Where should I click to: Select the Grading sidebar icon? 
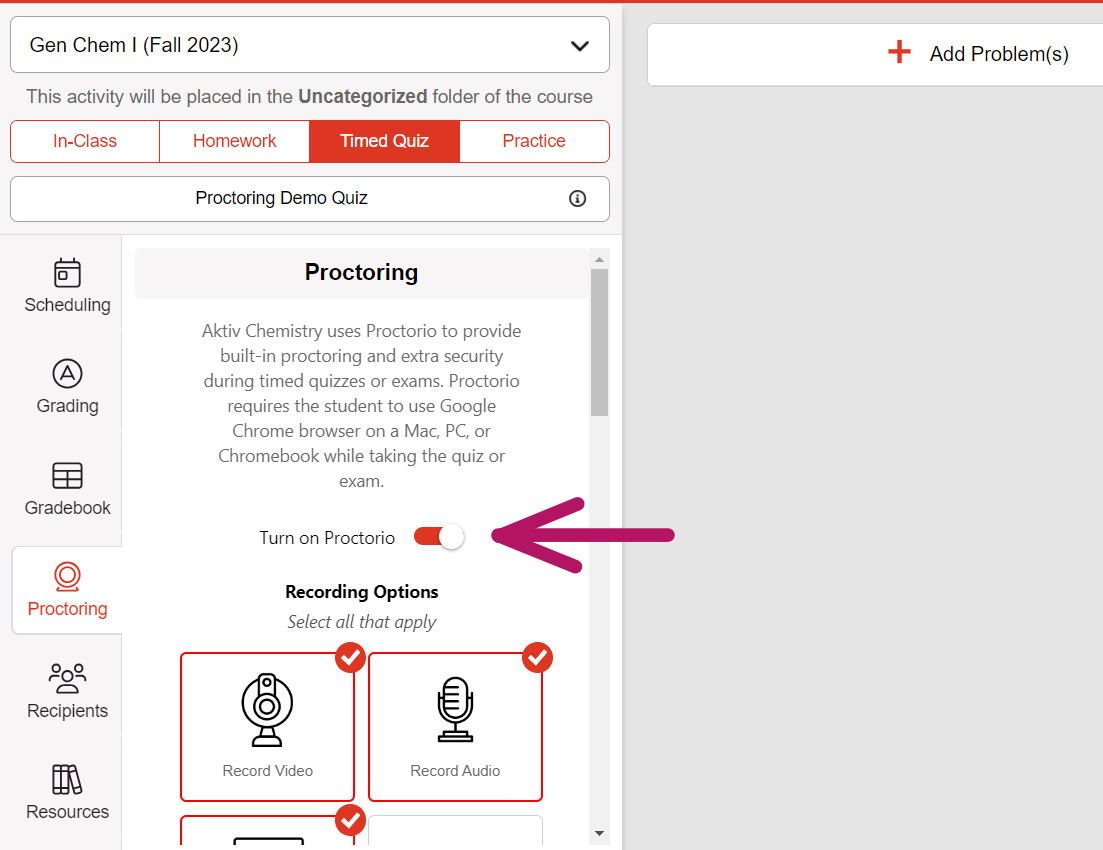pos(67,388)
